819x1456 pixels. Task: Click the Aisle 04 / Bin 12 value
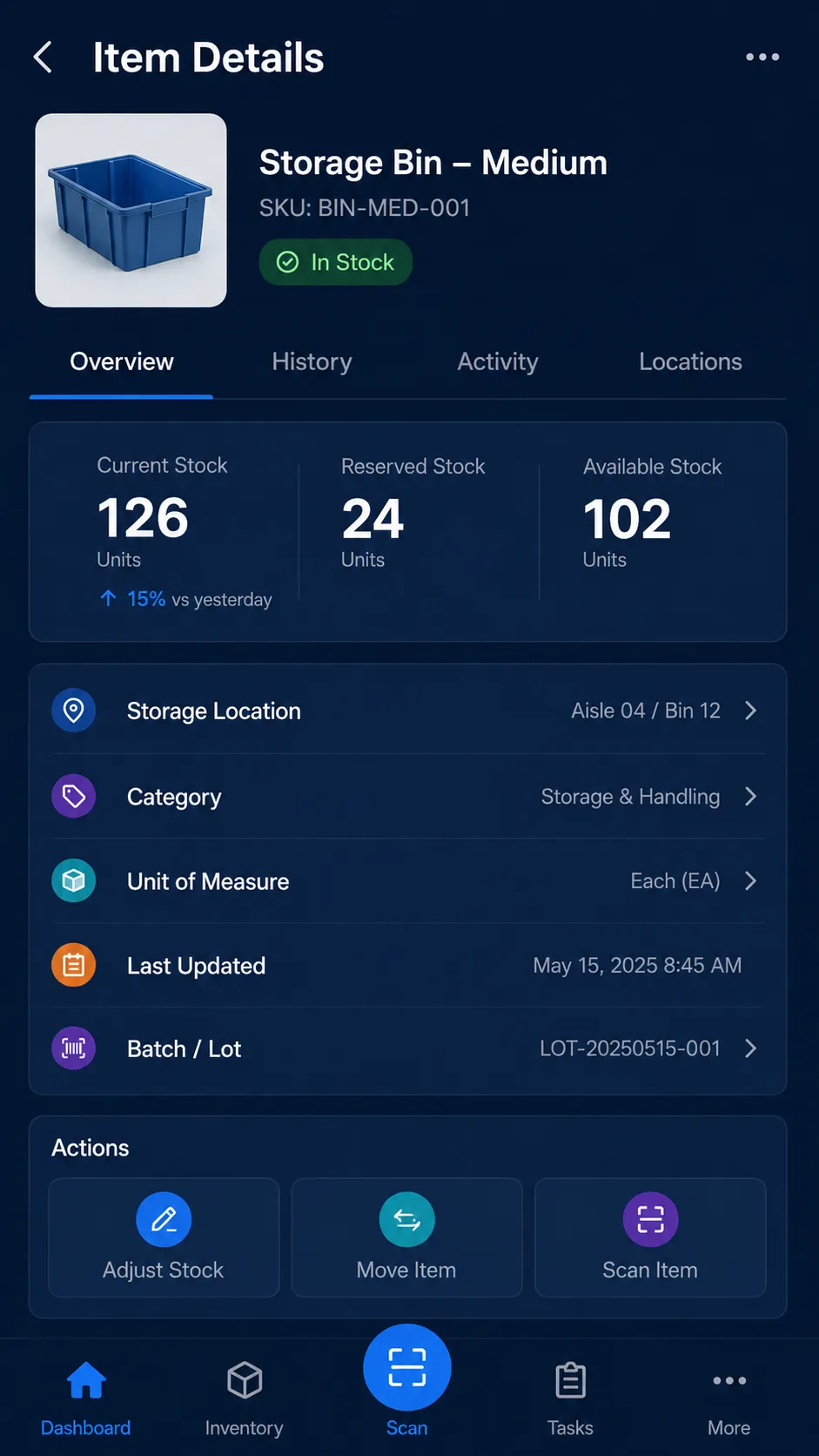coord(646,711)
